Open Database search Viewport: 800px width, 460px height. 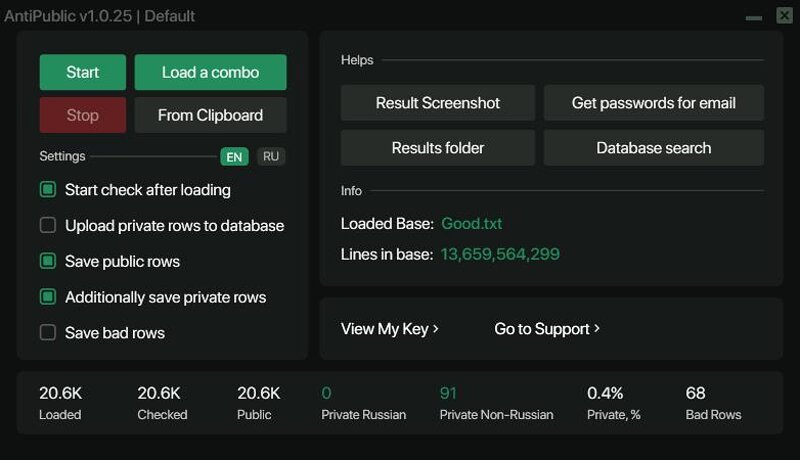click(x=654, y=148)
